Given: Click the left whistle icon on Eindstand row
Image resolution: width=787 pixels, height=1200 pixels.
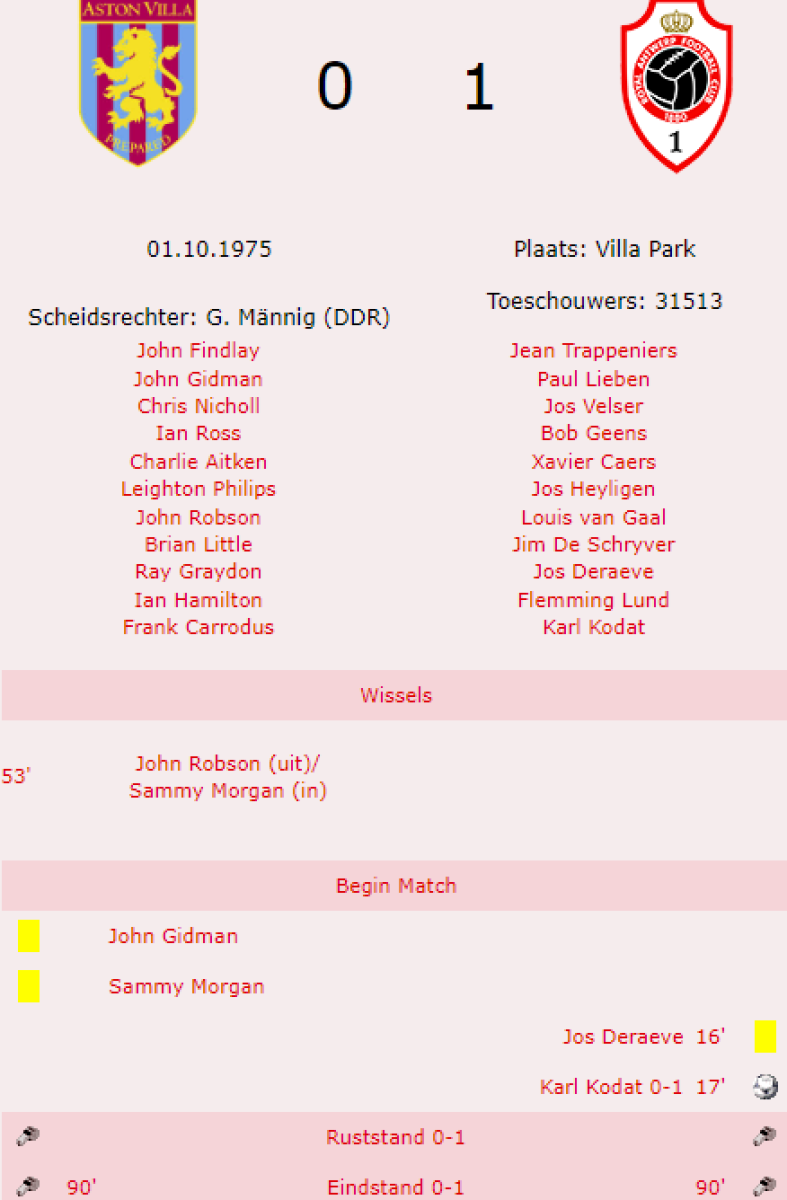Looking at the screenshot, I should click(28, 1187).
